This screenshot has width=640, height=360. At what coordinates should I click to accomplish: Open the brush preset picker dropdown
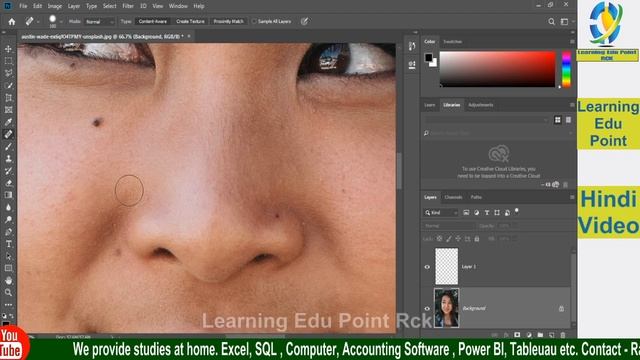coord(61,22)
